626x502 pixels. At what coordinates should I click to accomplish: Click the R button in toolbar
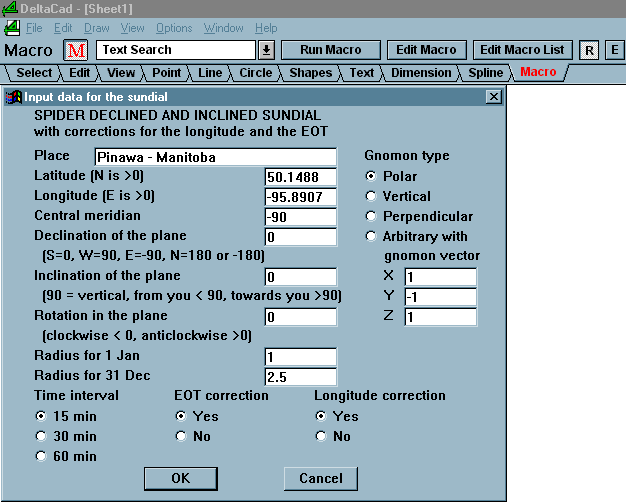pyautogui.click(x=589, y=50)
